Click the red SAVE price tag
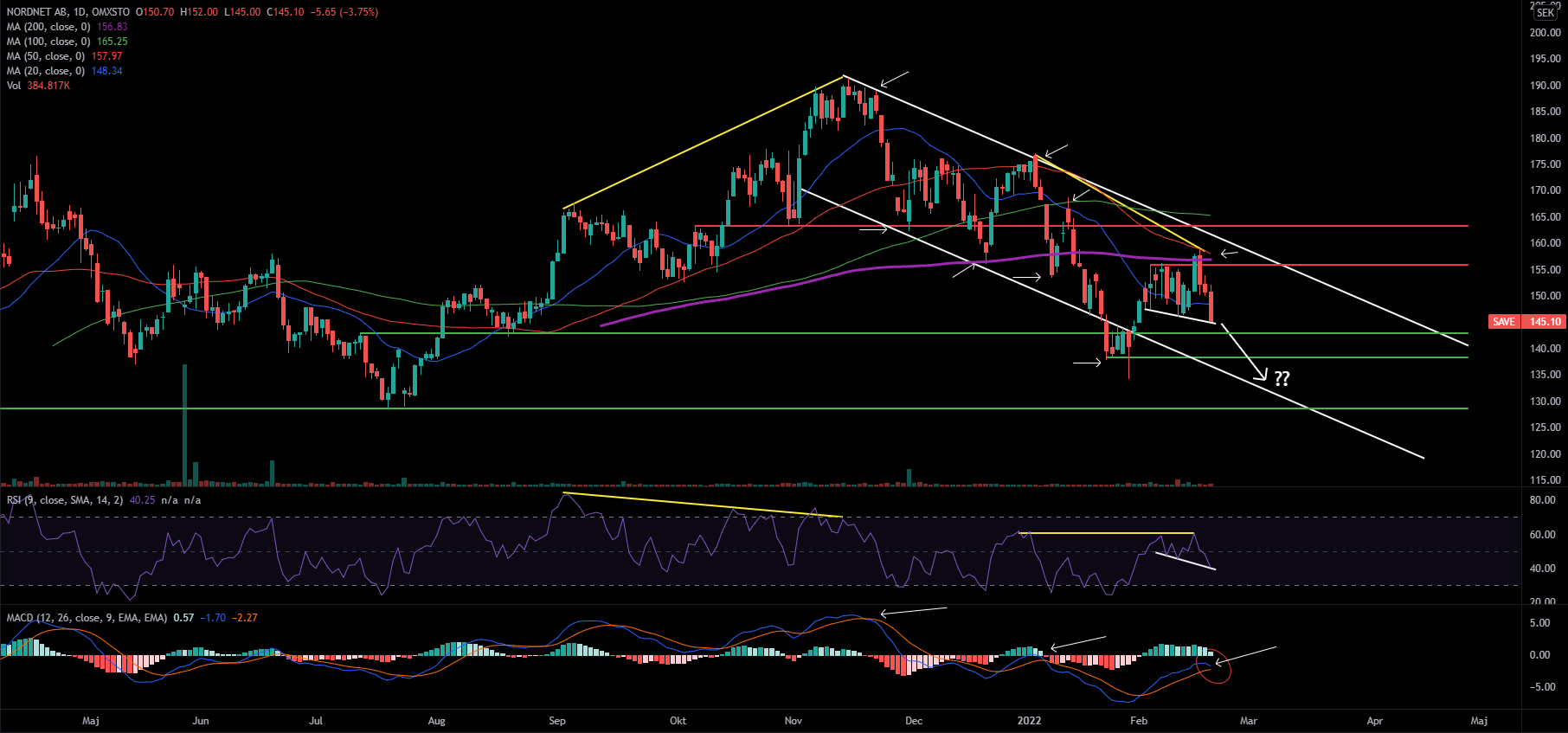 1504,322
